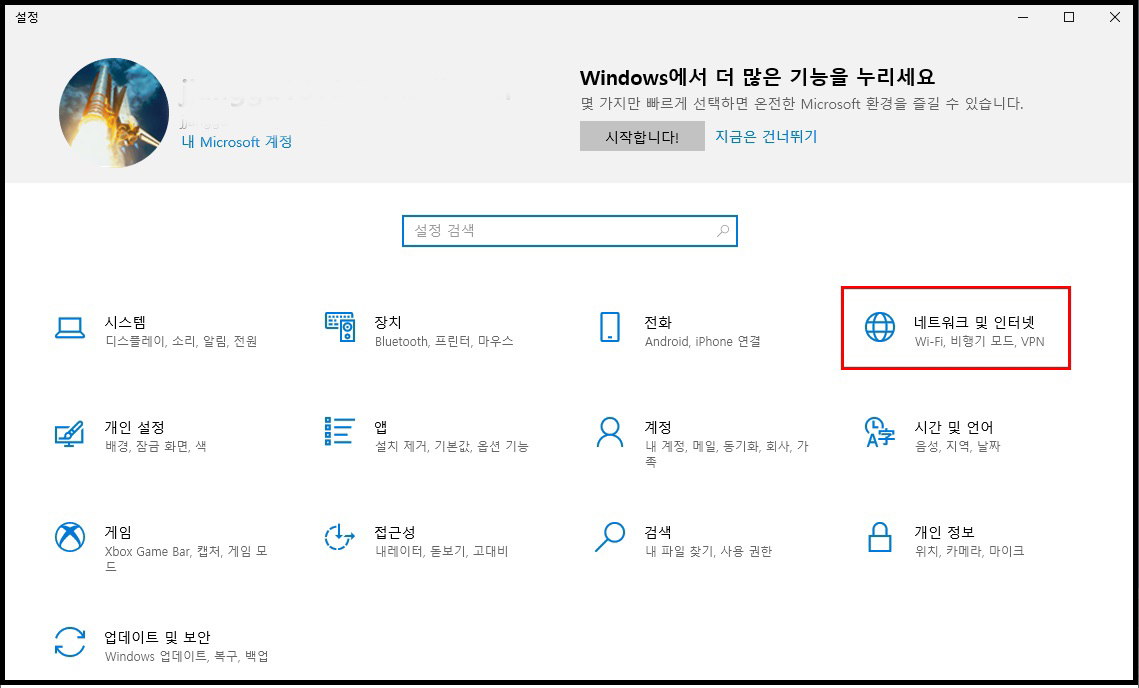Click the 장치 keyboard and speaker icon
This screenshot has width=1139, height=688.
click(339, 327)
